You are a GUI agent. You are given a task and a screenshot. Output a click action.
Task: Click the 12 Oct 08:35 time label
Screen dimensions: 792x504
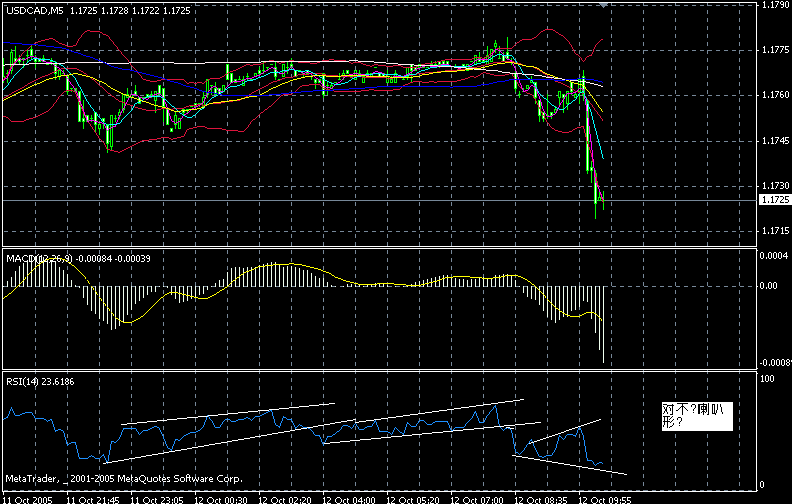click(x=541, y=500)
